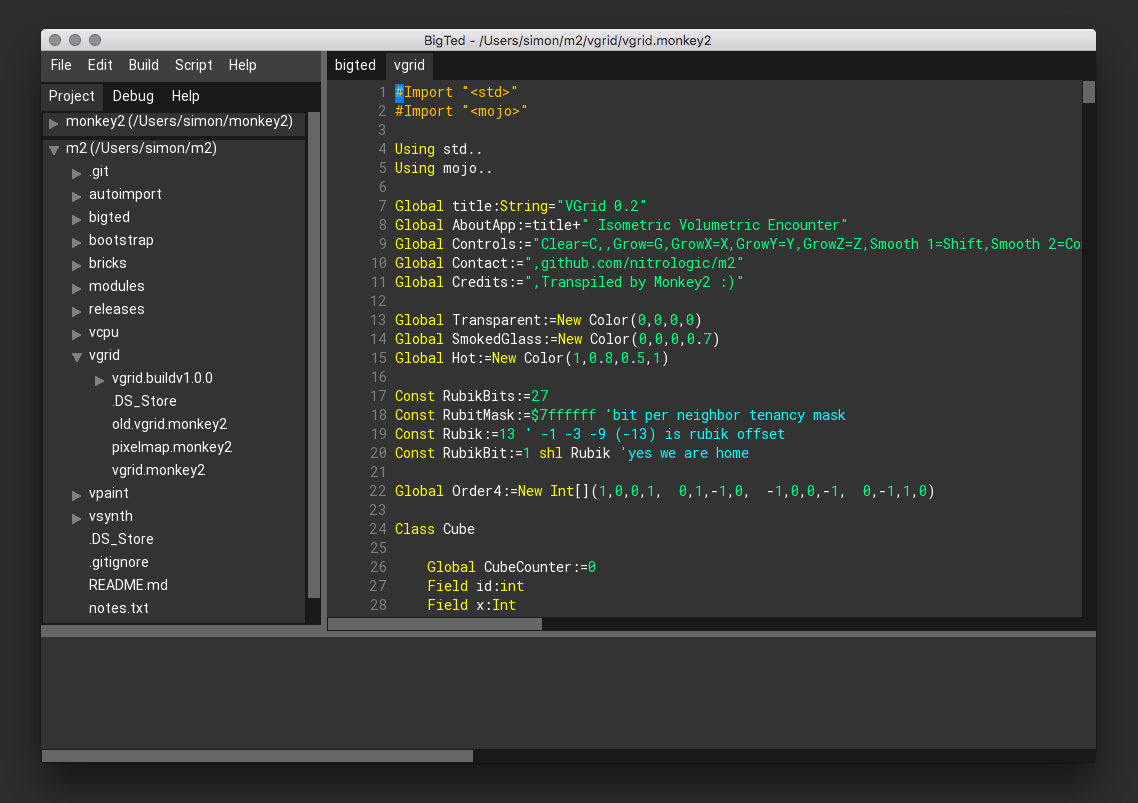
Task: Click the code editor vertical scrollbar thumb
Action: point(1089,92)
